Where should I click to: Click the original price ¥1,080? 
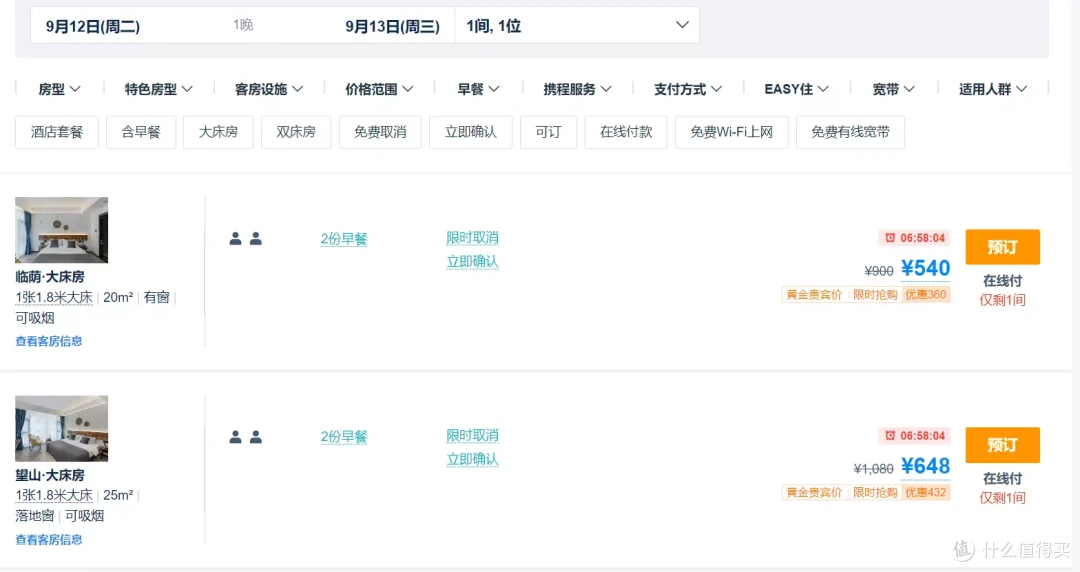click(x=873, y=469)
